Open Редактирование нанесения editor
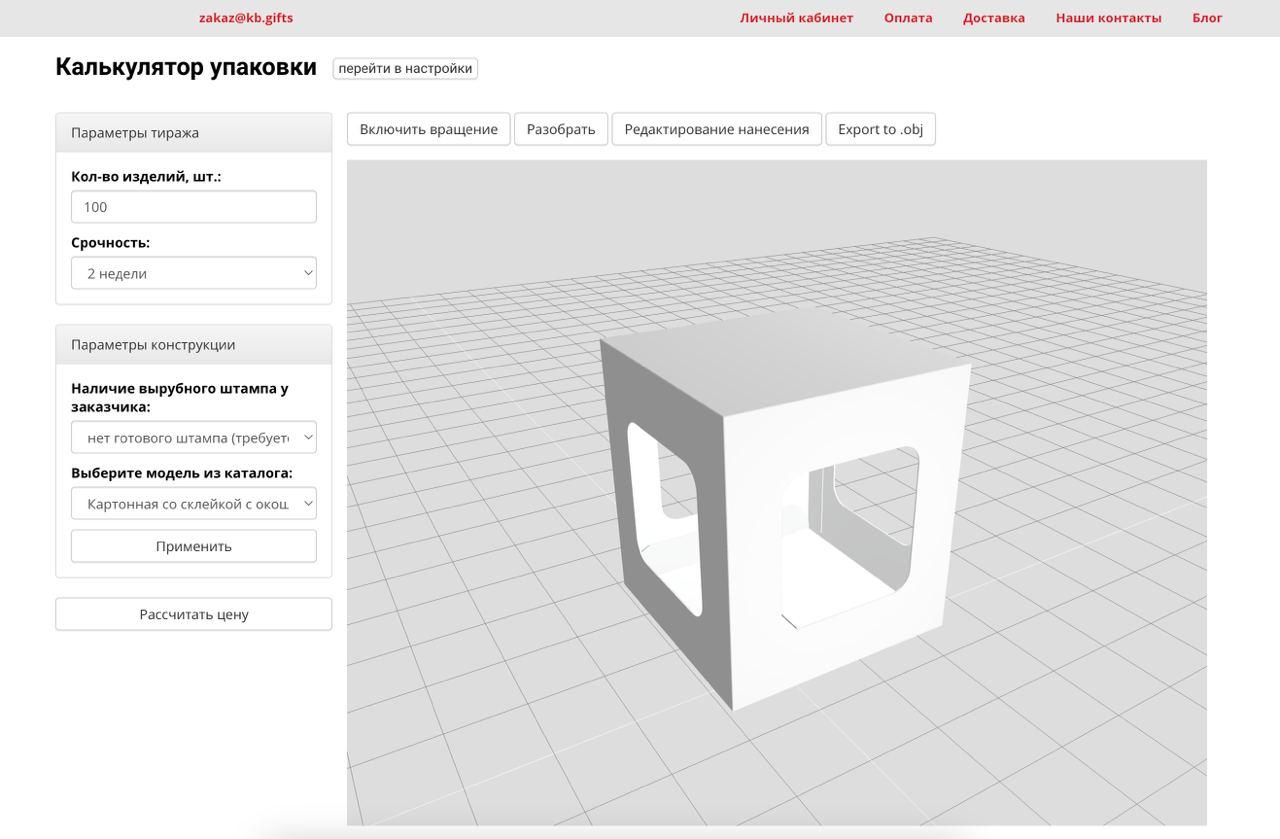Screen dimensions: 1280x839 716,129
